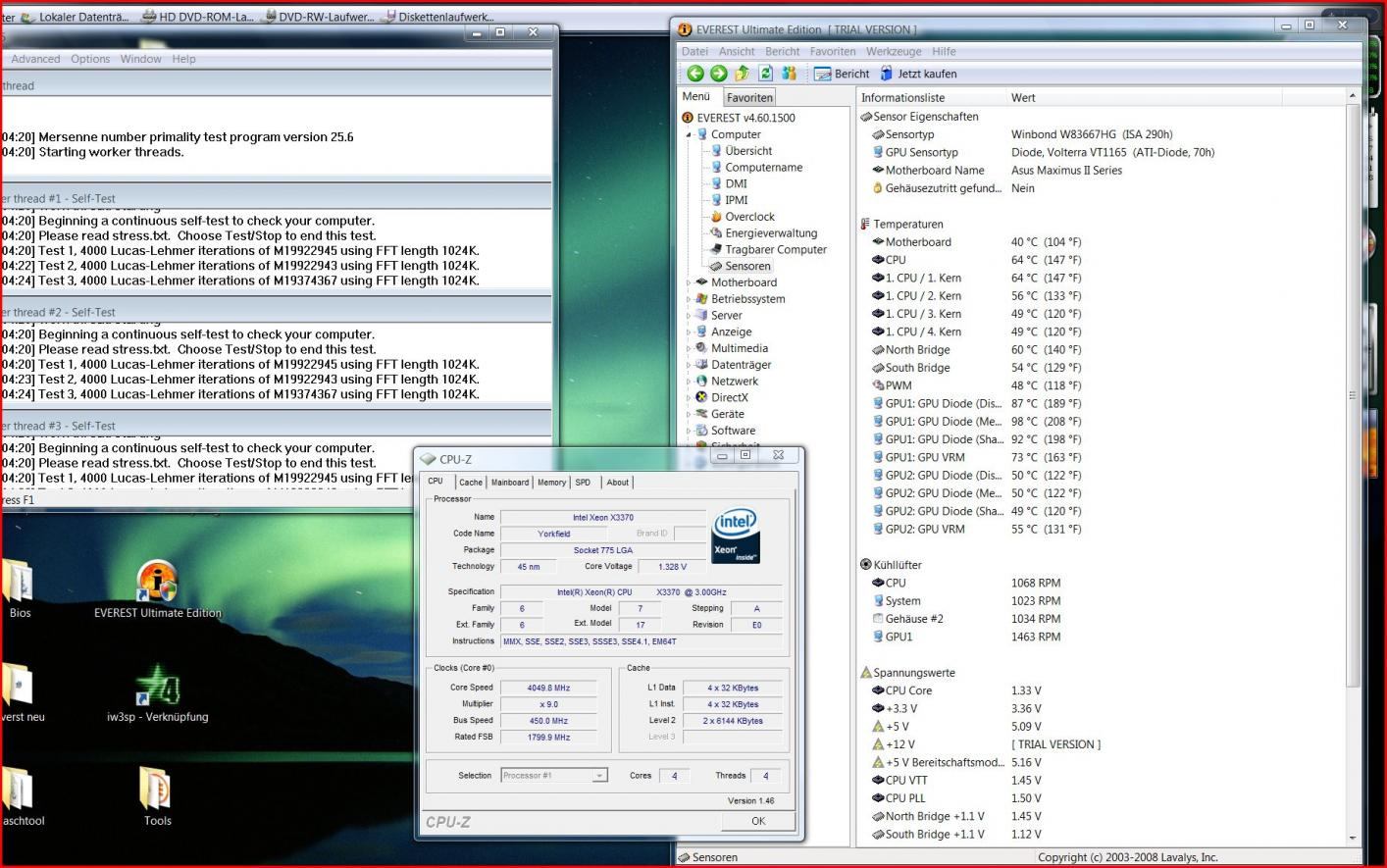The width and height of the screenshot is (1387, 868).
Task: Expand the Netzwerk tree node
Action: pyautogui.click(x=689, y=382)
